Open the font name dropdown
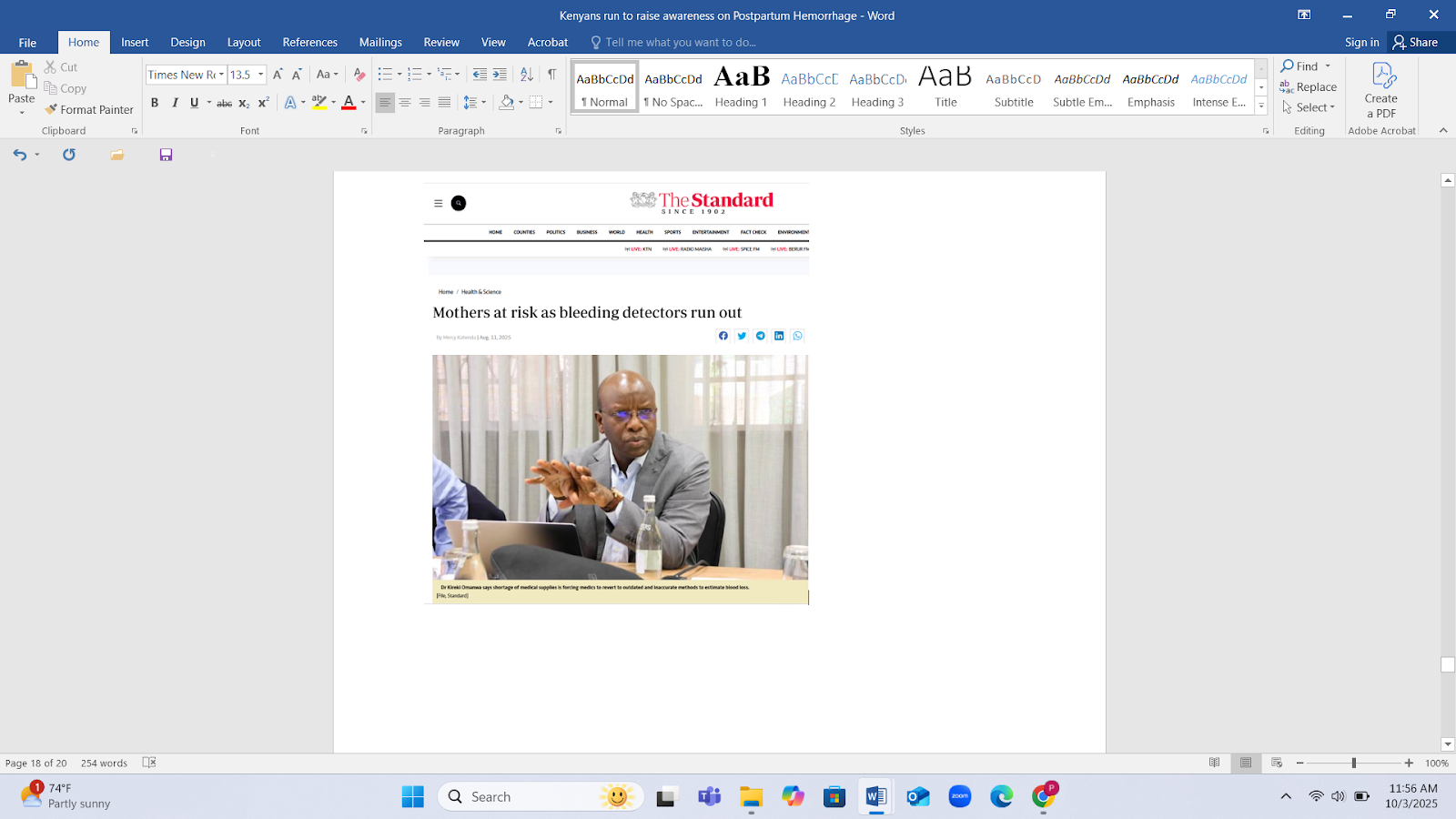The image size is (1456, 819). [x=221, y=75]
